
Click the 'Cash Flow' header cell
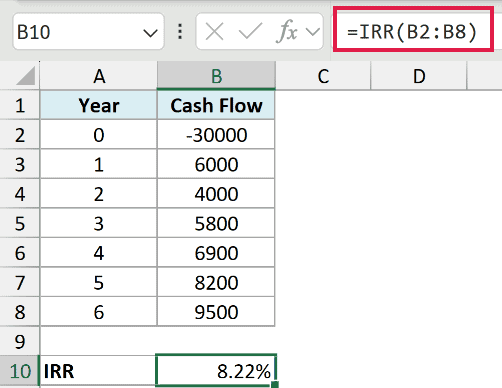(x=216, y=105)
